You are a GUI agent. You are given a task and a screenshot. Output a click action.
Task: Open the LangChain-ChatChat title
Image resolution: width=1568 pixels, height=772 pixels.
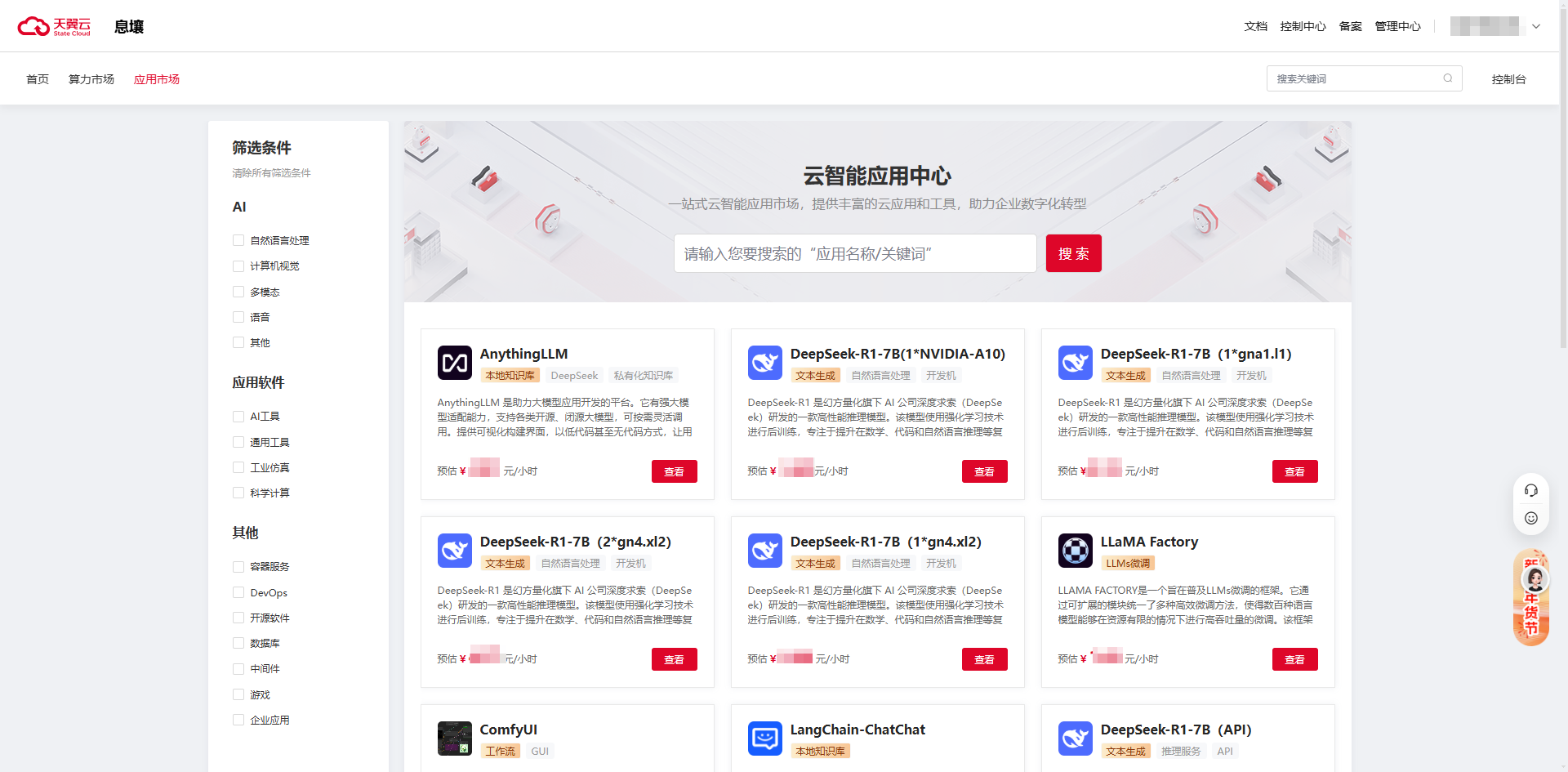click(857, 730)
